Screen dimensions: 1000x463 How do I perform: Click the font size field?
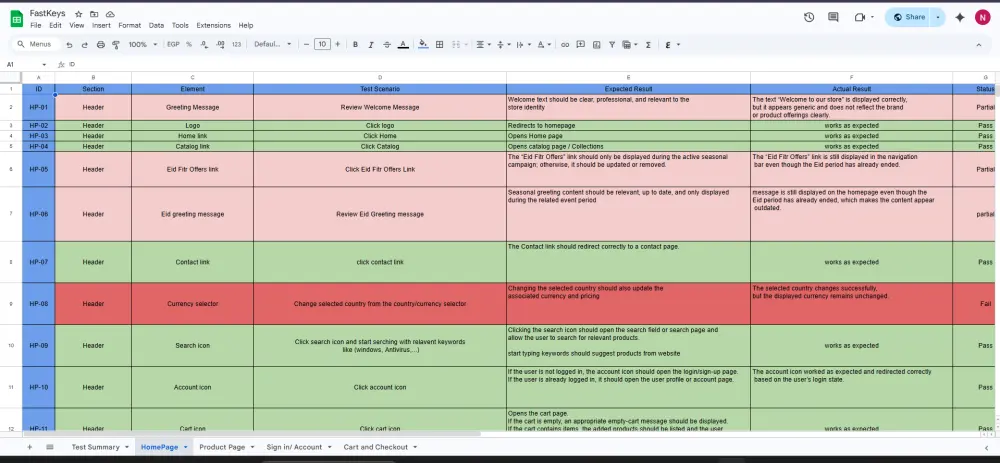click(x=322, y=45)
